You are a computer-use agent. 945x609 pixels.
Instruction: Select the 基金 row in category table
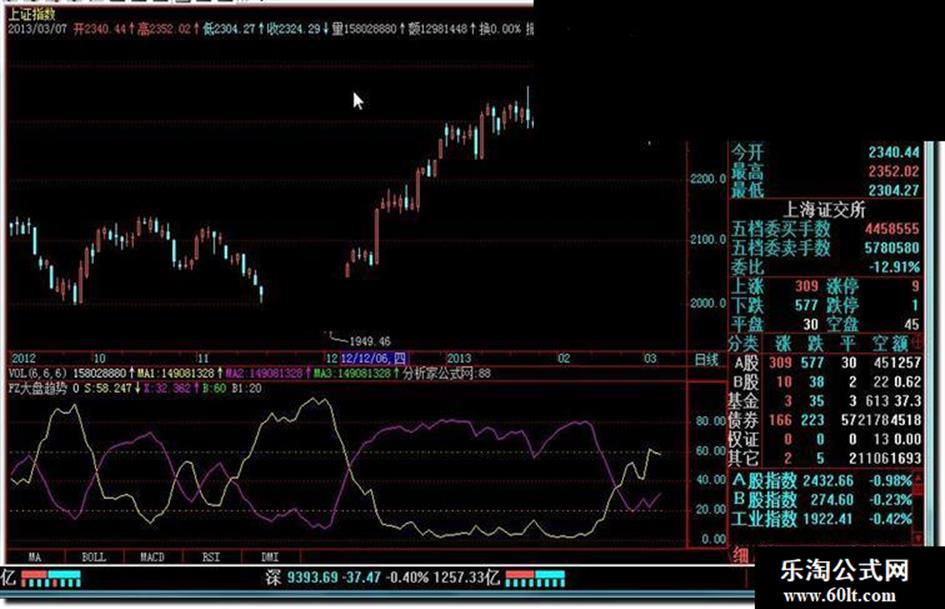pos(826,401)
